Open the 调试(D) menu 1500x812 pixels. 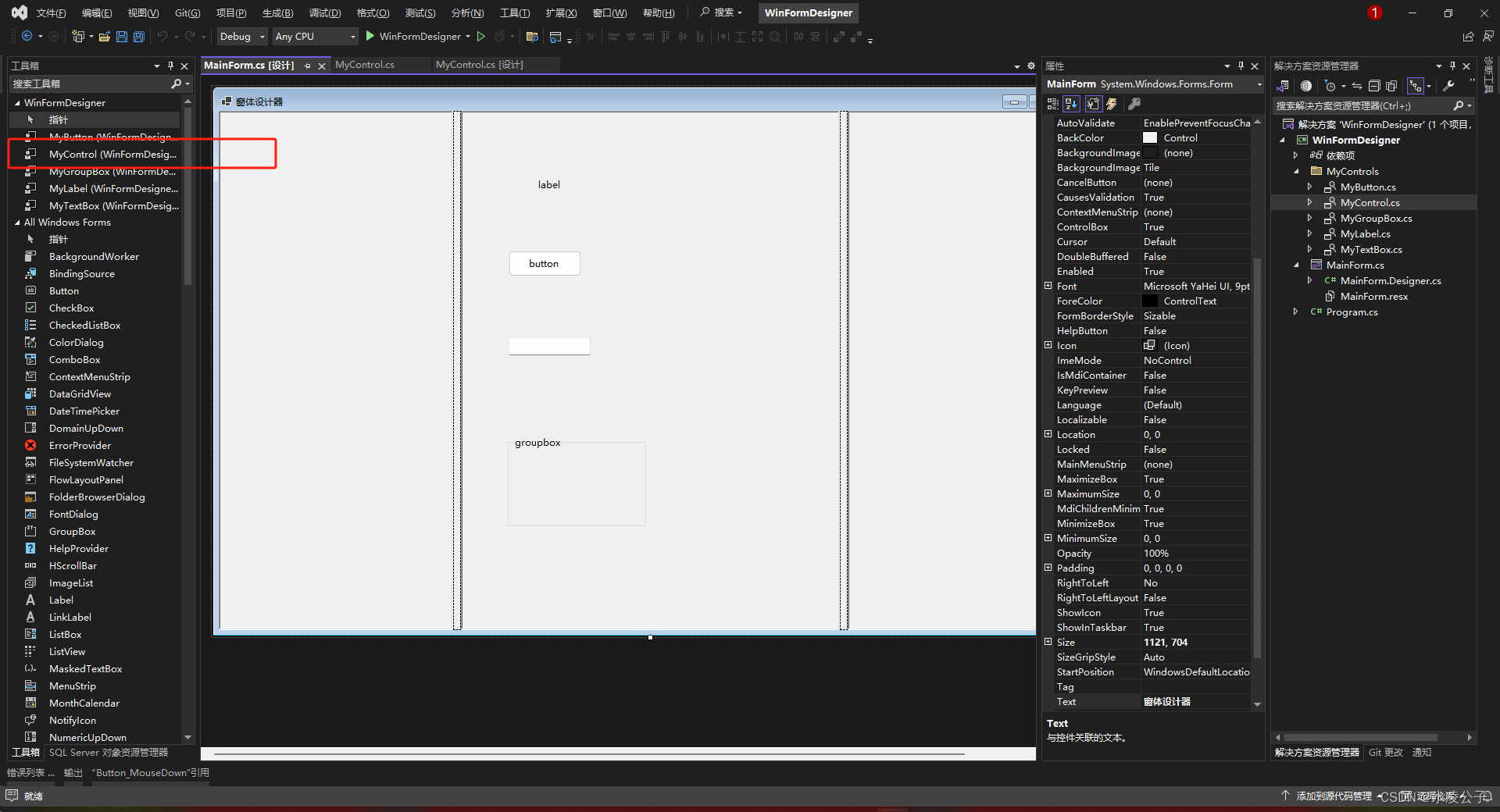(x=325, y=13)
